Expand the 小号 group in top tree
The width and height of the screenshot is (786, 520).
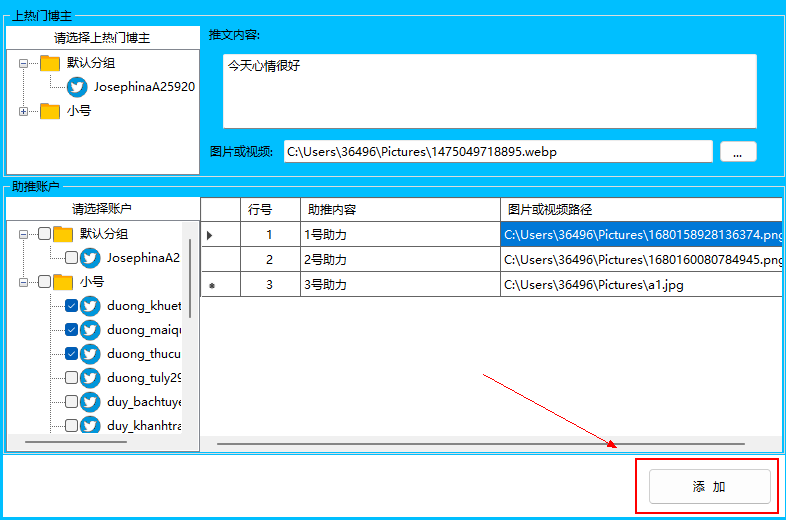(x=23, y=111)
